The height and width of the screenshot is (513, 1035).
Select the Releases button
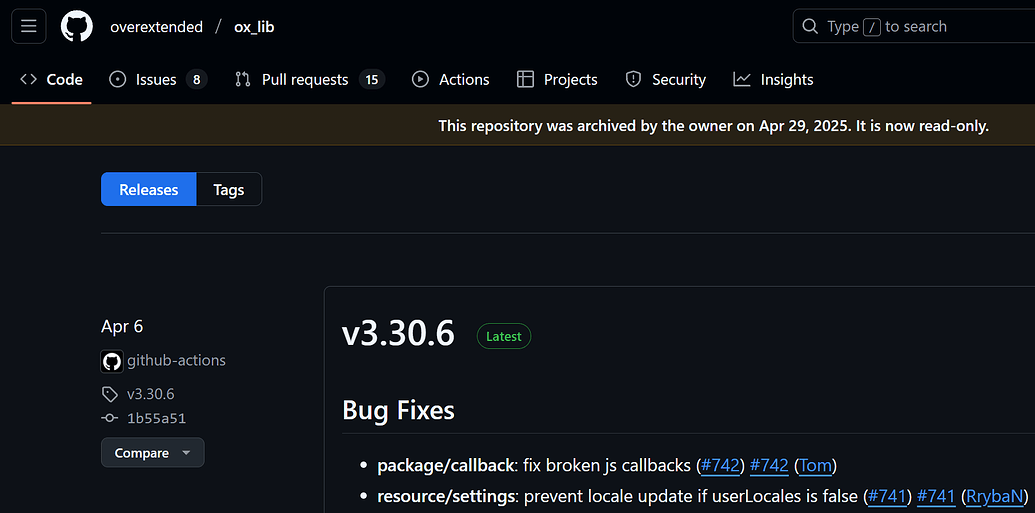click(x=149, y=189)
